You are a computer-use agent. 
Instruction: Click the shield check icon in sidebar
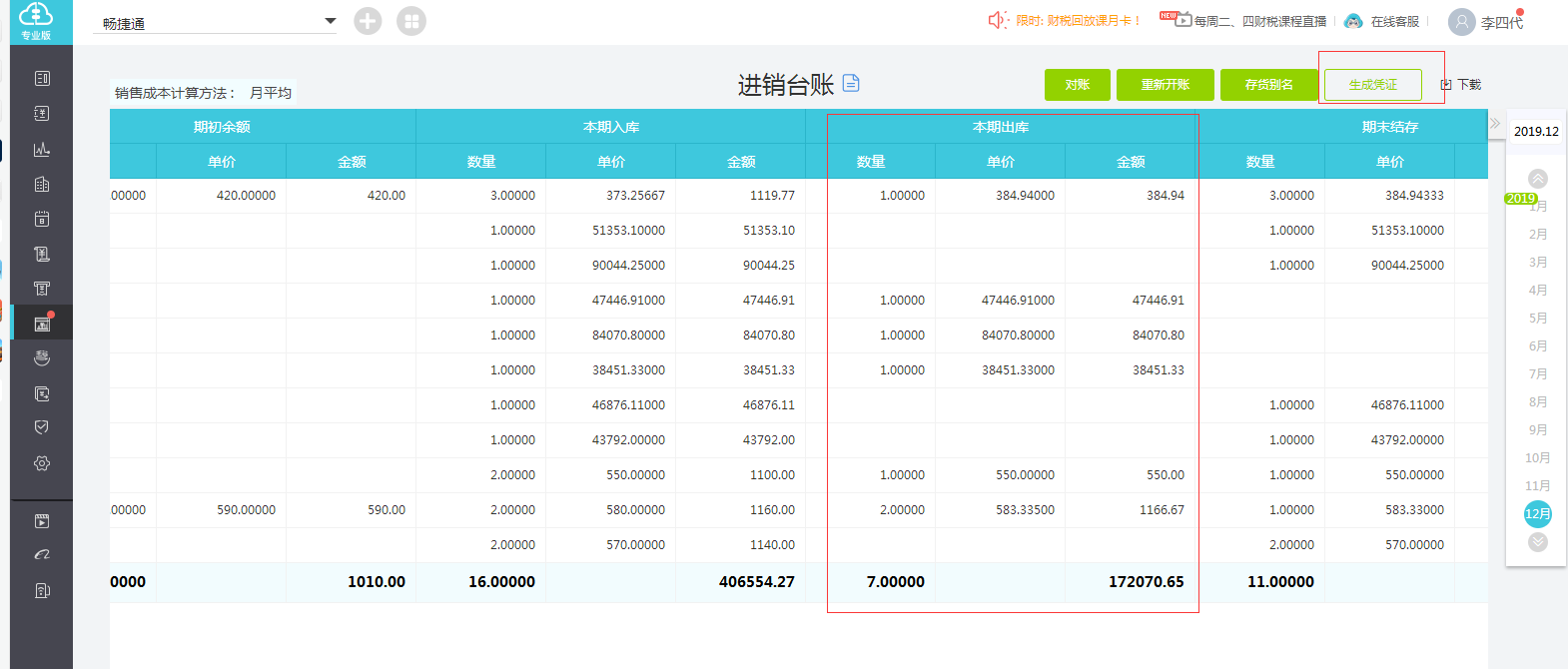pyautogui.click(x=41, y=427)
